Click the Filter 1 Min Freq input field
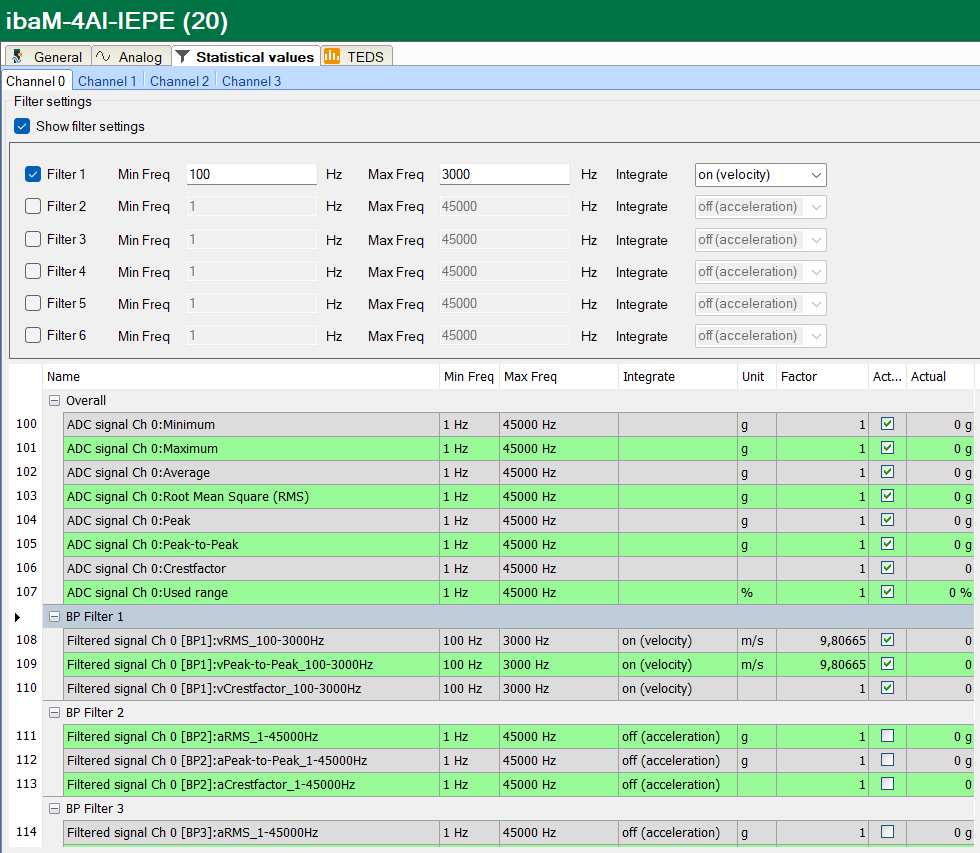The image size is (980, 853). pos(251,174)
